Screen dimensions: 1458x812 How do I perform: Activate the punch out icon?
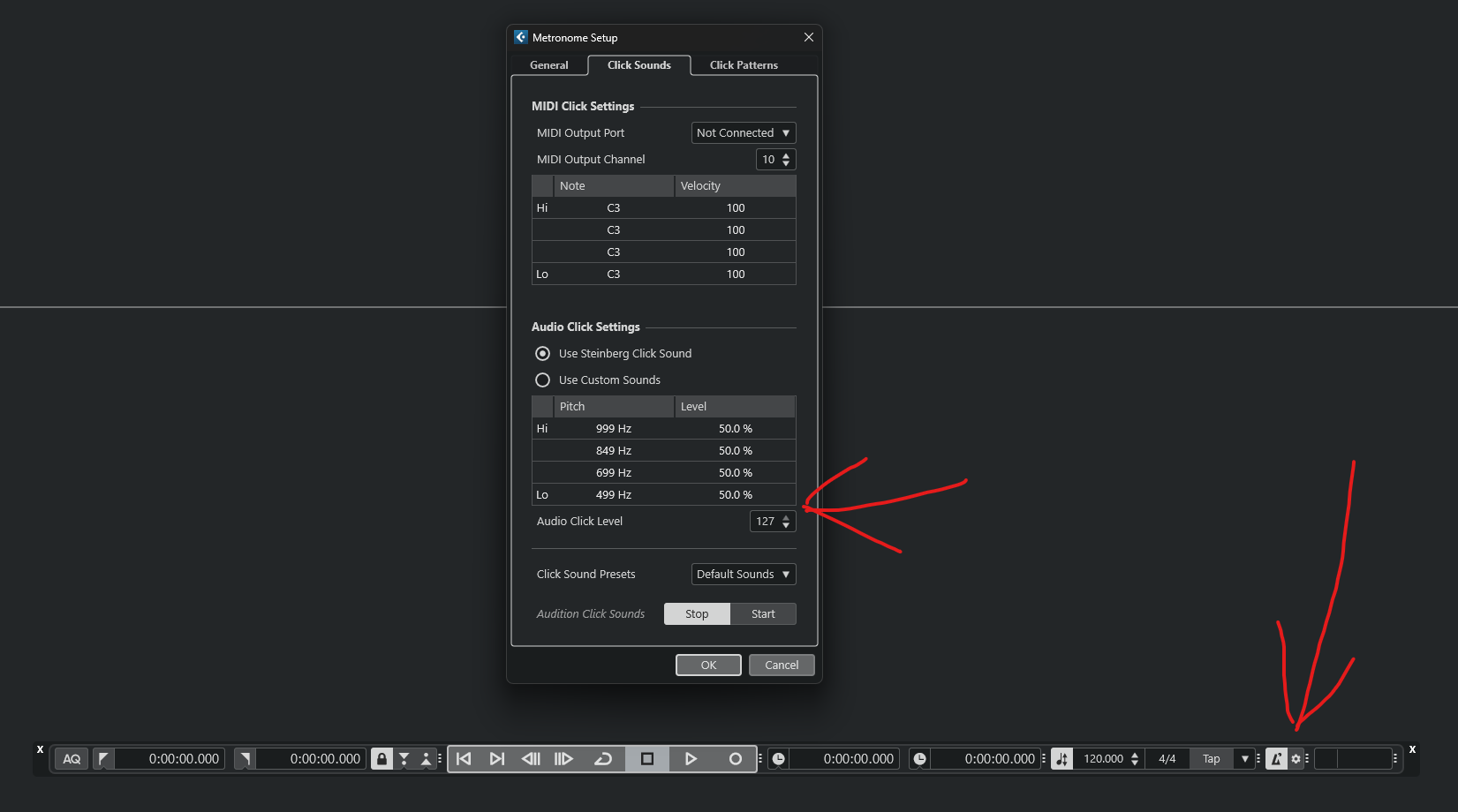(426, 759)
